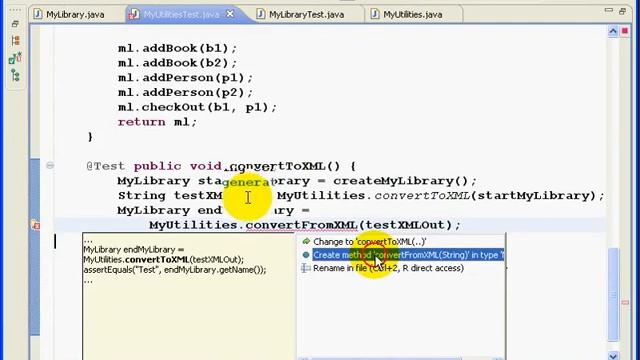This screenshot has height=360, width=640.
Task: Click the file icon on MyUtilitiesTest.java tab
Action: click(x=133, y=14)
